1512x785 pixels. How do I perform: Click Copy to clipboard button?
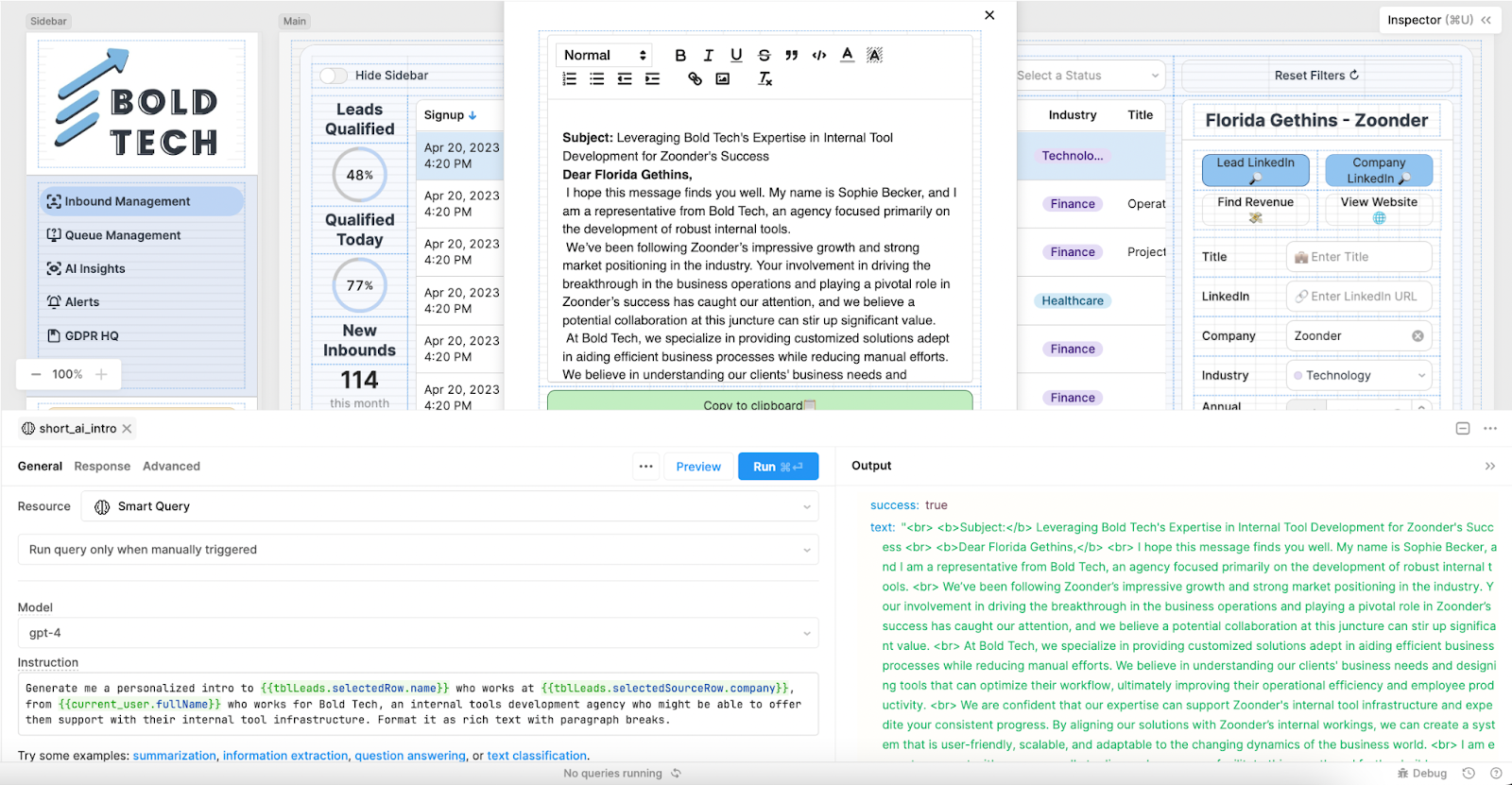[x=760, y=401]
